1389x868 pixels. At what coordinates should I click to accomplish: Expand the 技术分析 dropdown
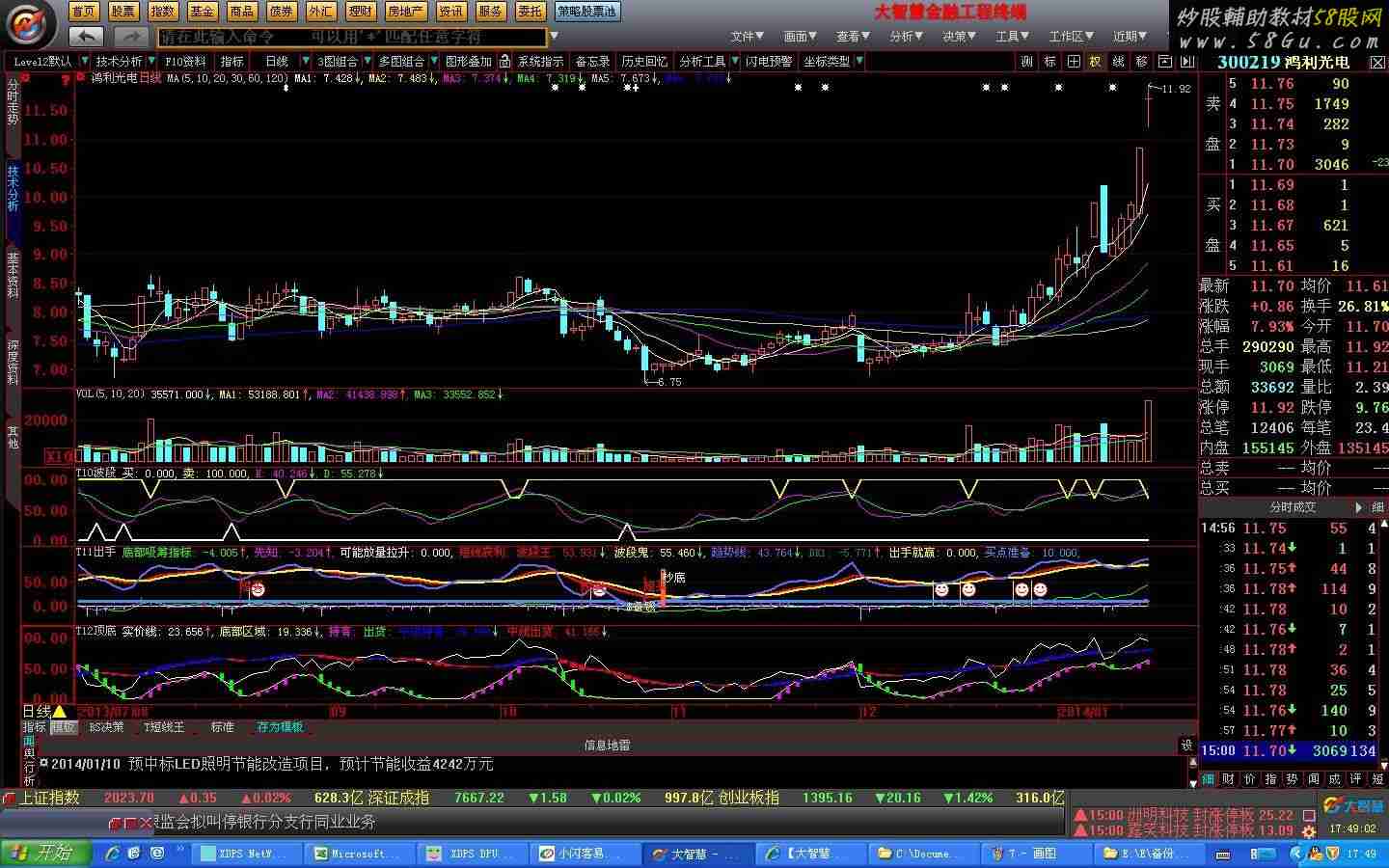(x=151, y=61)
